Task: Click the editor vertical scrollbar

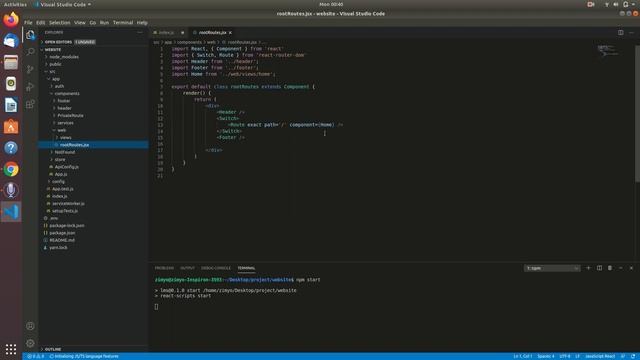Action: [x=637, y=113]
